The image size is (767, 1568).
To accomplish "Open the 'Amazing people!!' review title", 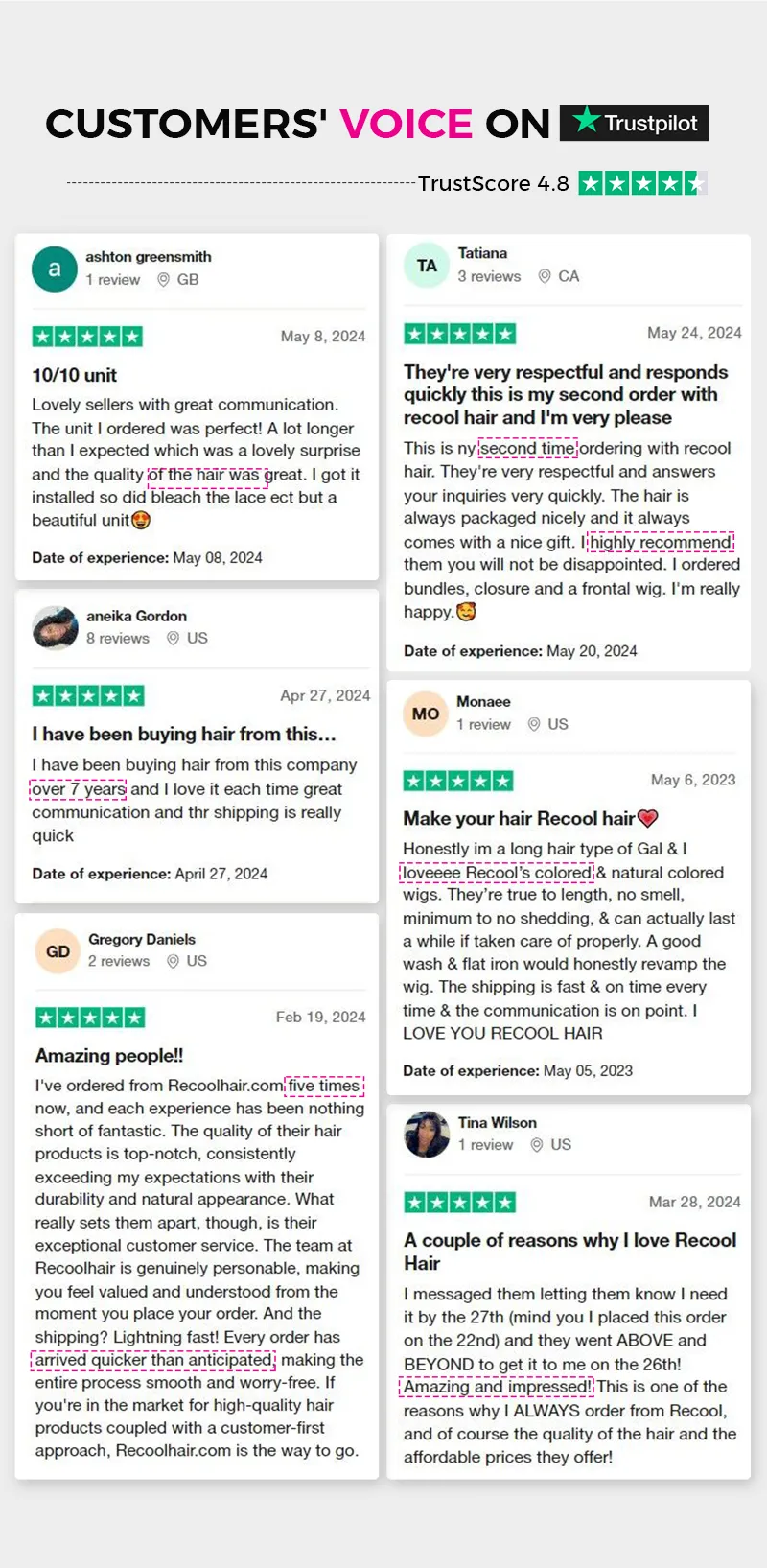I will [109, 1055].
